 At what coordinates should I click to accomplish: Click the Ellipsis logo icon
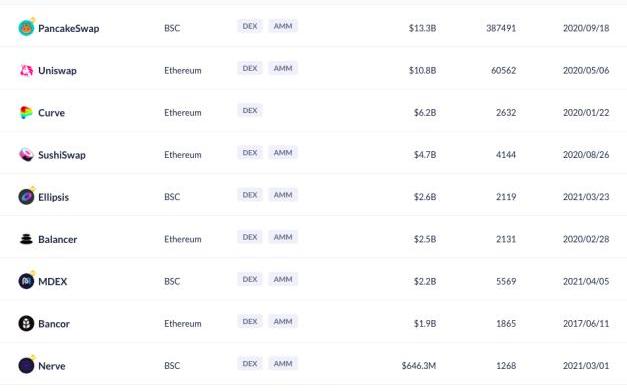tap(26, 197)
